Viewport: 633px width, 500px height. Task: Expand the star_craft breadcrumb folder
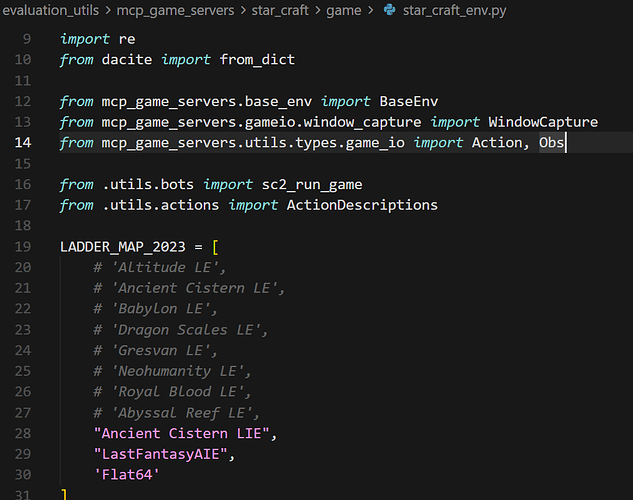pos(287,11)
